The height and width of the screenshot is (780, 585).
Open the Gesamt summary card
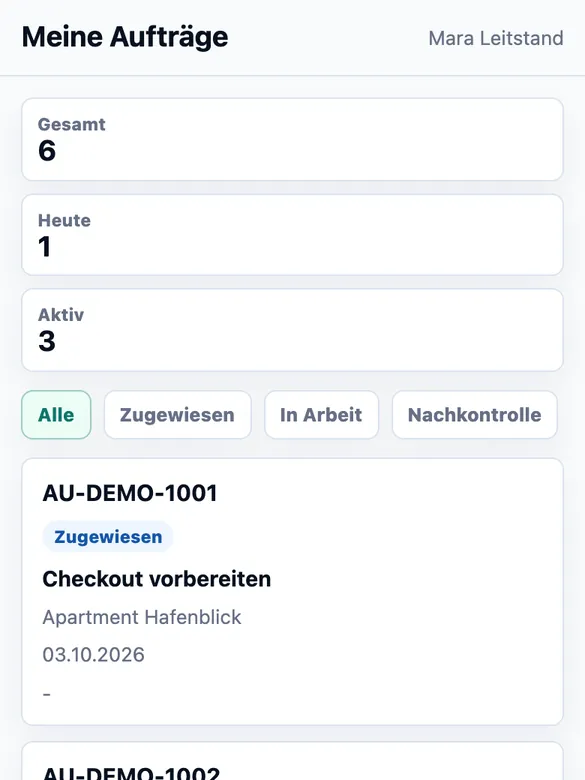tap(292, 139)
